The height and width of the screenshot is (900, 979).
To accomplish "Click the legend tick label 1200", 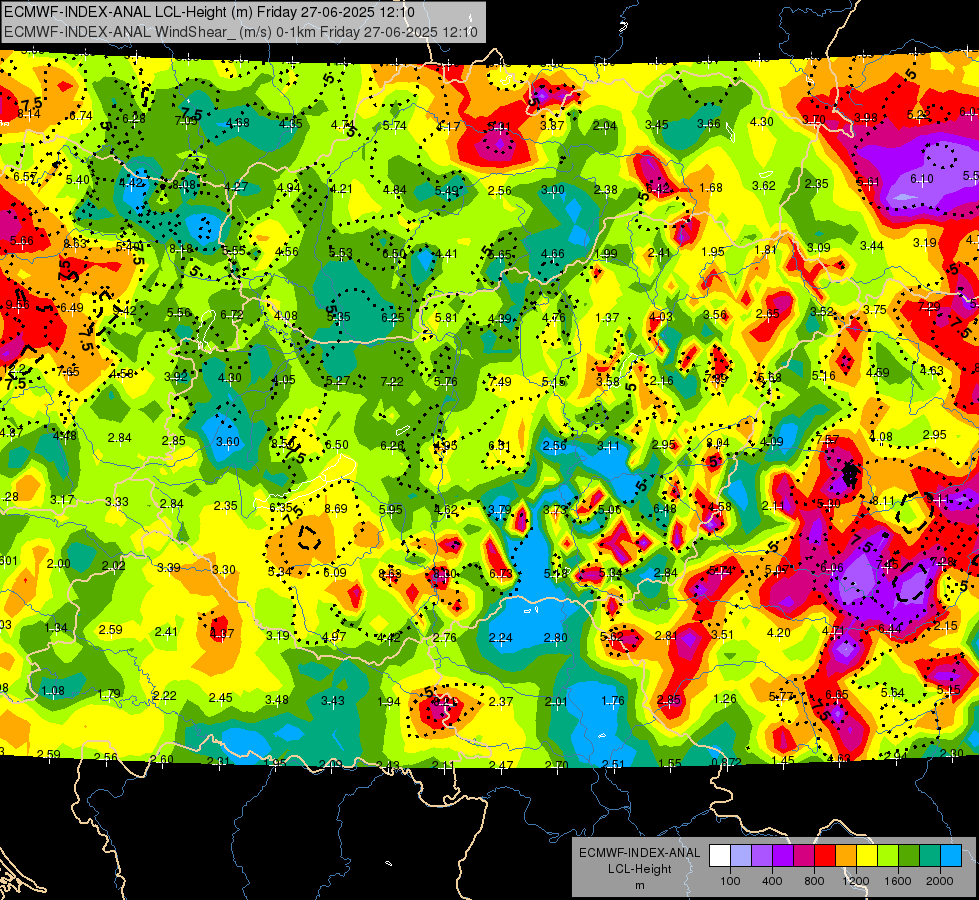I will pyautogui.click(x=855, y=881).
